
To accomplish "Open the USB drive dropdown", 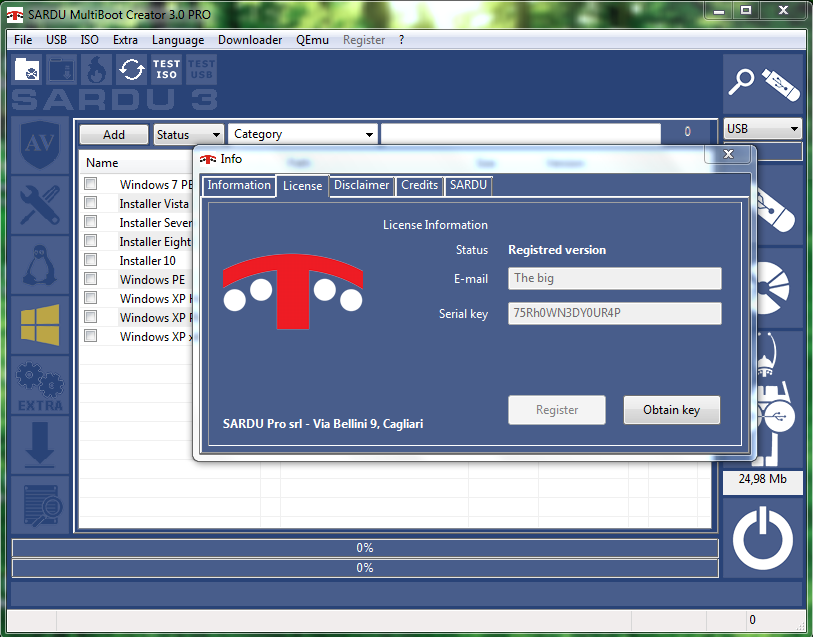I will (x=763, y=129).
